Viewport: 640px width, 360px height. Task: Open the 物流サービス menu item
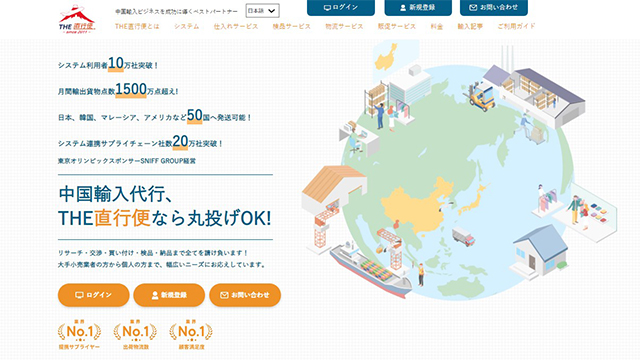tap(344, 26)
